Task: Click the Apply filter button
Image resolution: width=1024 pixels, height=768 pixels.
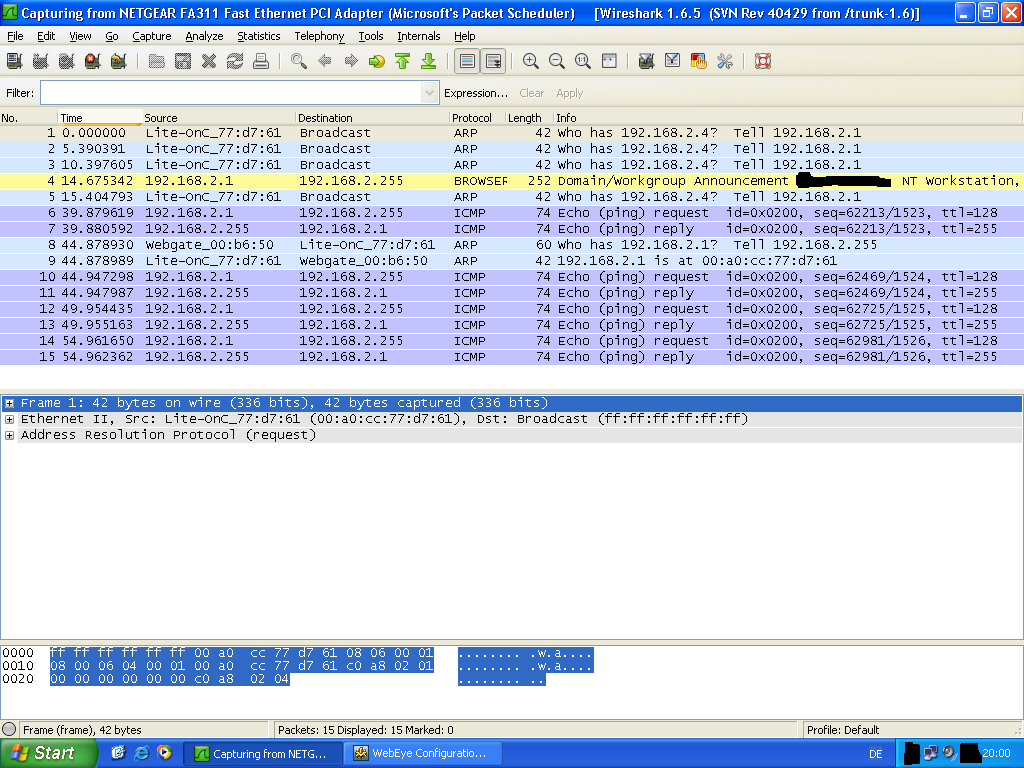Action: [x=569, y=93]
